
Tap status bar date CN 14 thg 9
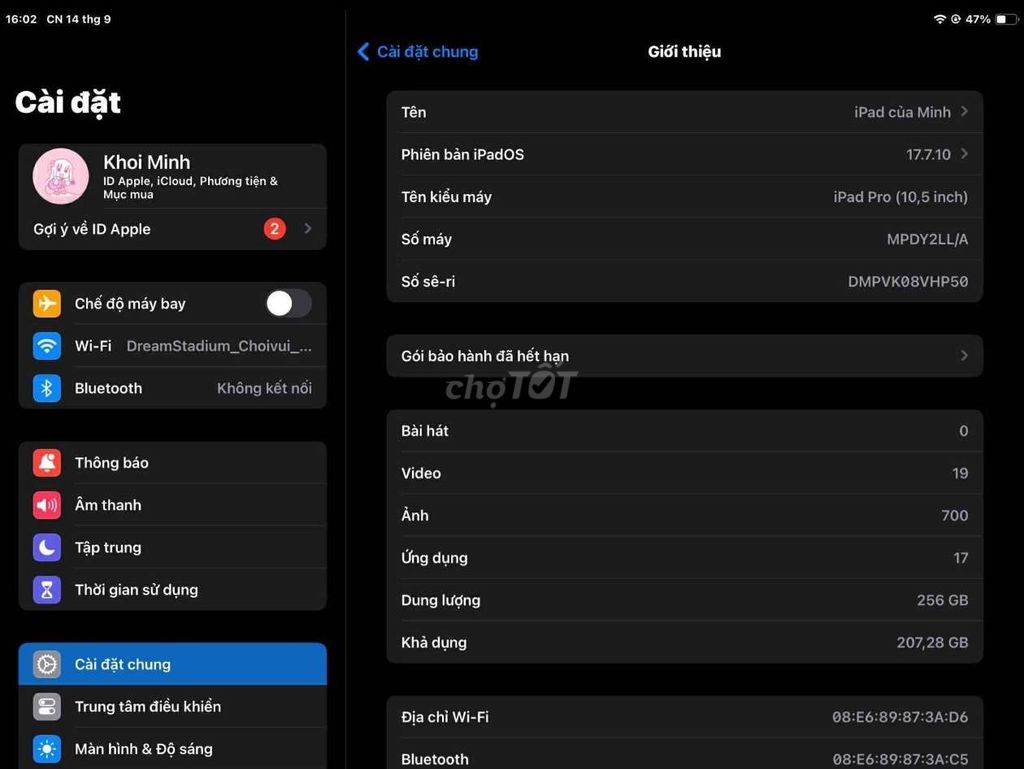78,19
